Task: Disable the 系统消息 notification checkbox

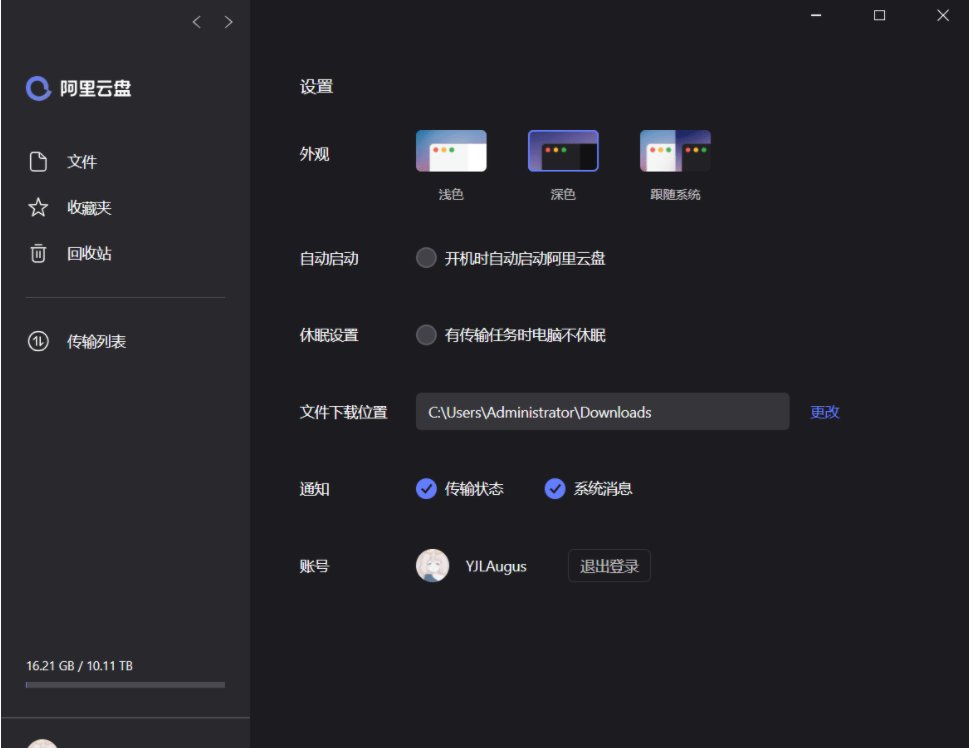Action: tap(554, 489)
